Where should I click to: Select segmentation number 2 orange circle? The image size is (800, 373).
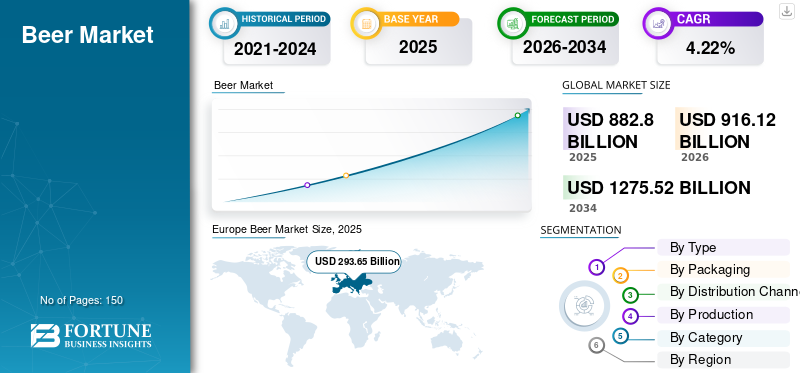[x=620, y=276]
